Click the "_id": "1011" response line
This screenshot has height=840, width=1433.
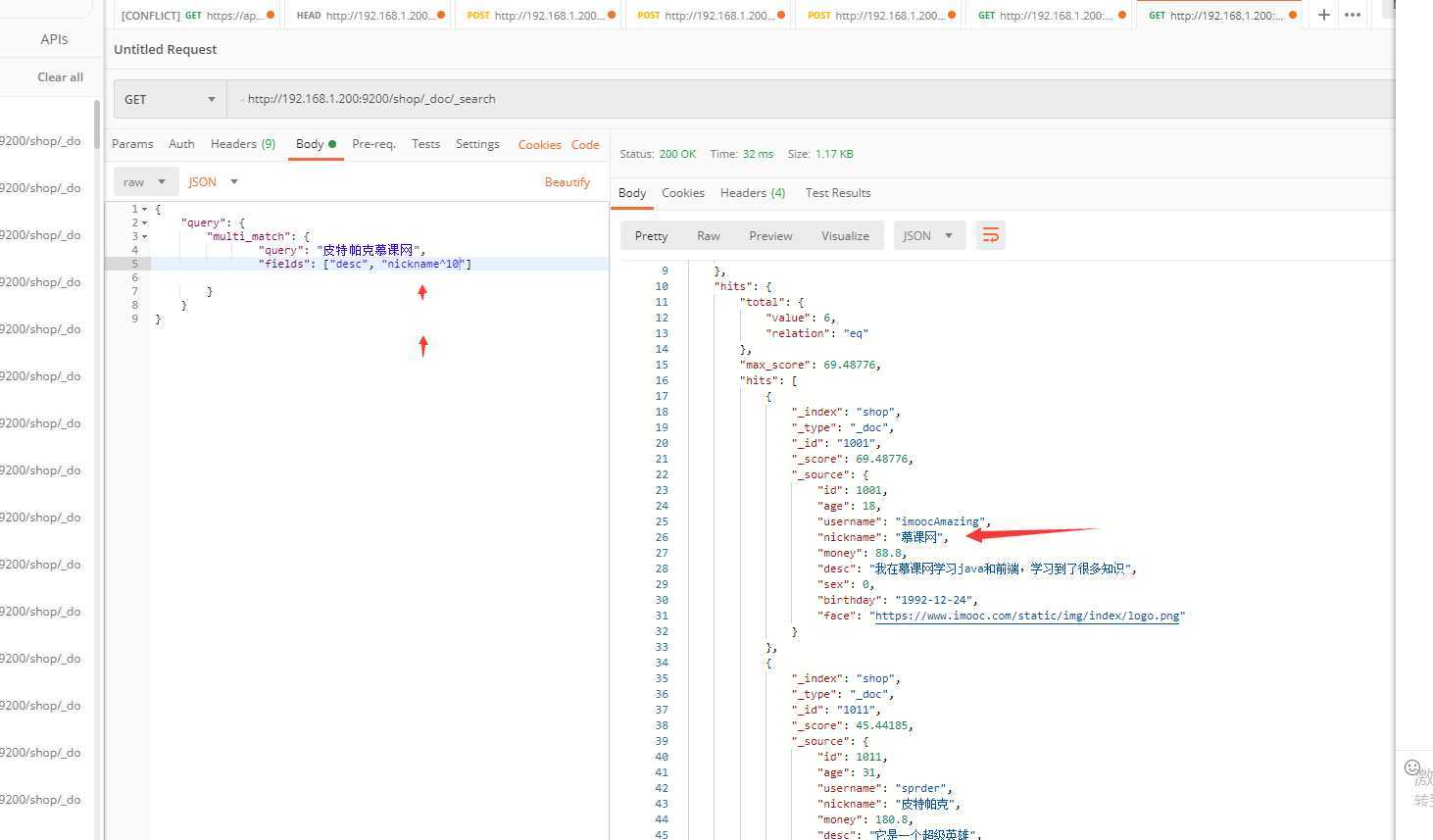pyautogui.click(x=836, y=710)
